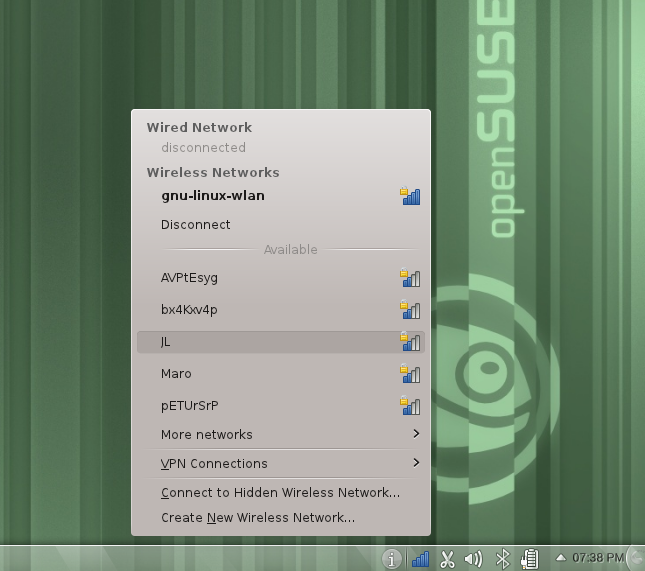Viewport: 645px width, 571px height.
Task: Open the network signal tray icon
Action: pyautogui.click(x=420, y=559)
